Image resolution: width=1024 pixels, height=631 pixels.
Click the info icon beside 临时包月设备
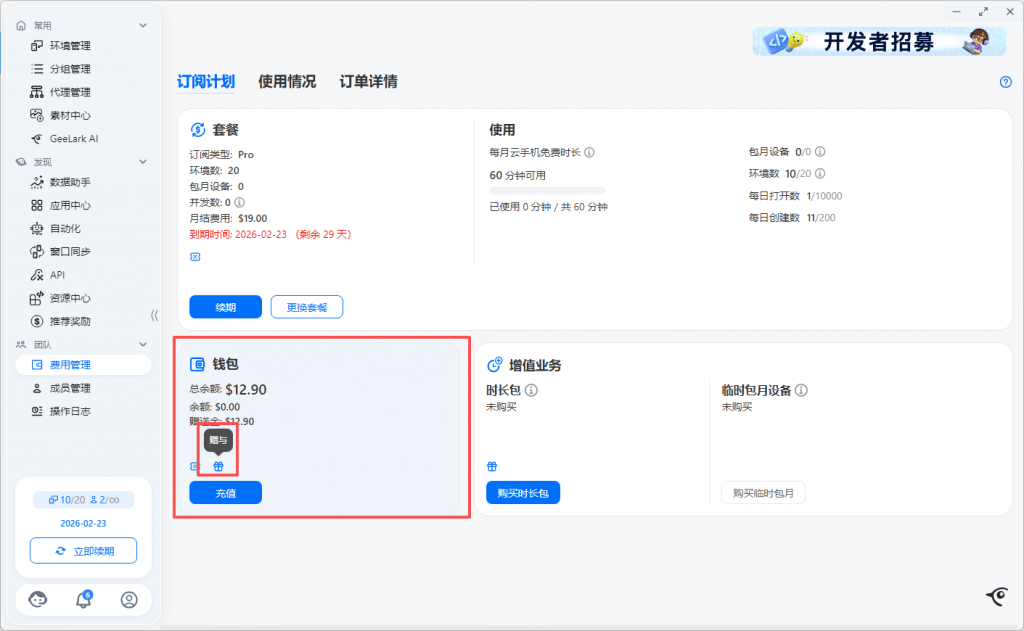point(801,391)
